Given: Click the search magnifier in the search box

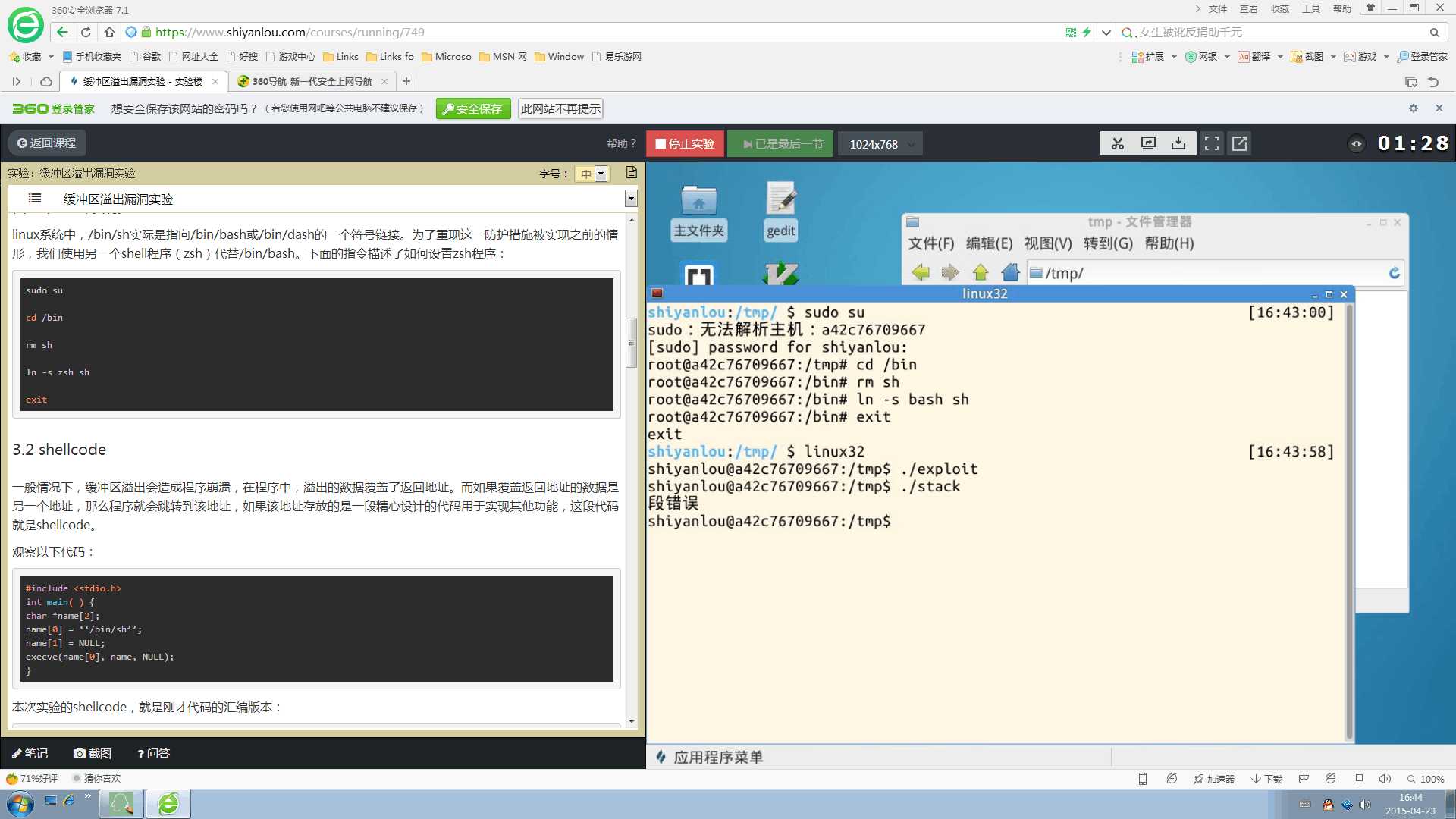Looking at the screenshot, I should [x=1434, y=33].
